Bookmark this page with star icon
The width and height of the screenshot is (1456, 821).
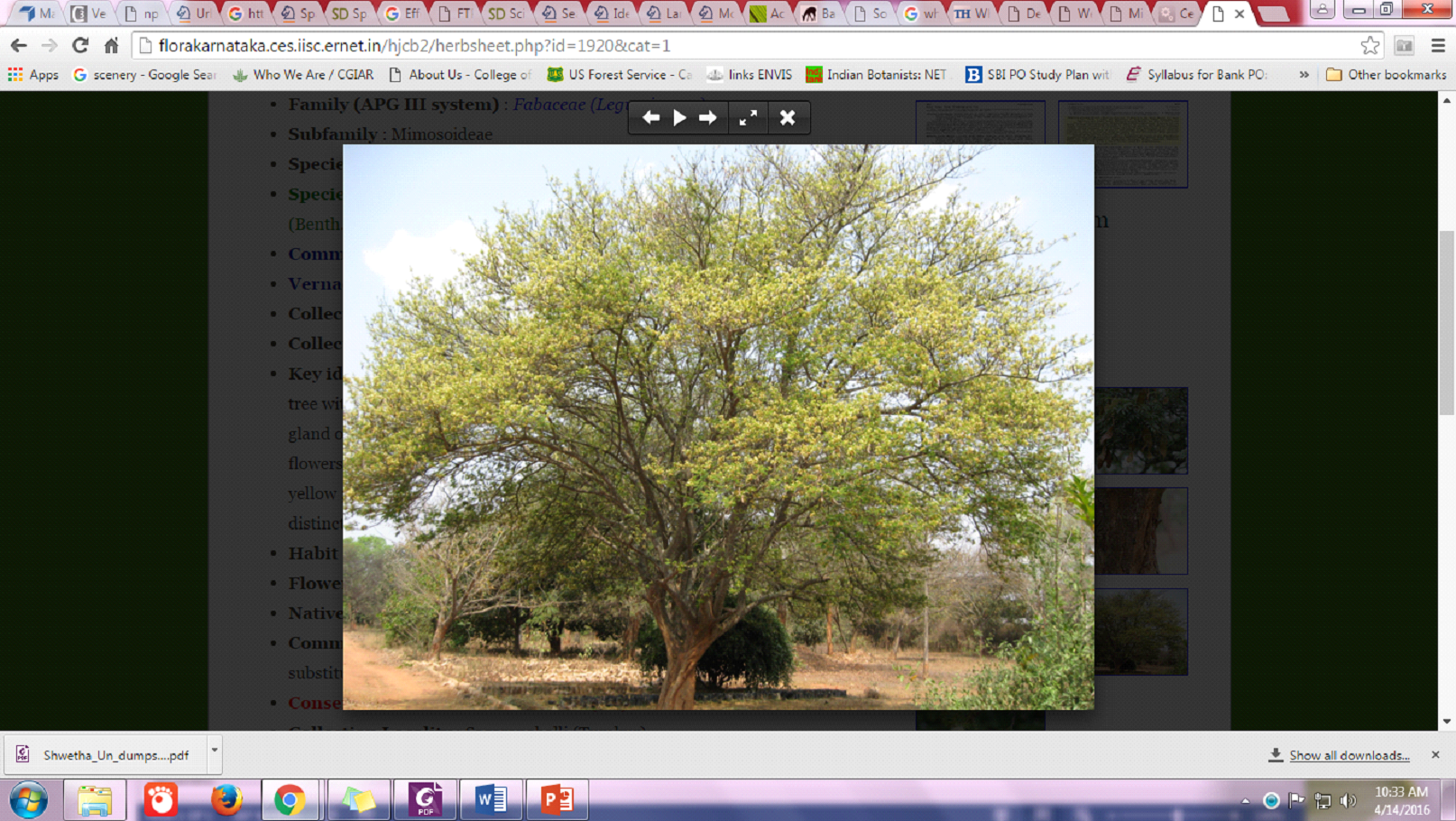[1369, 45]
